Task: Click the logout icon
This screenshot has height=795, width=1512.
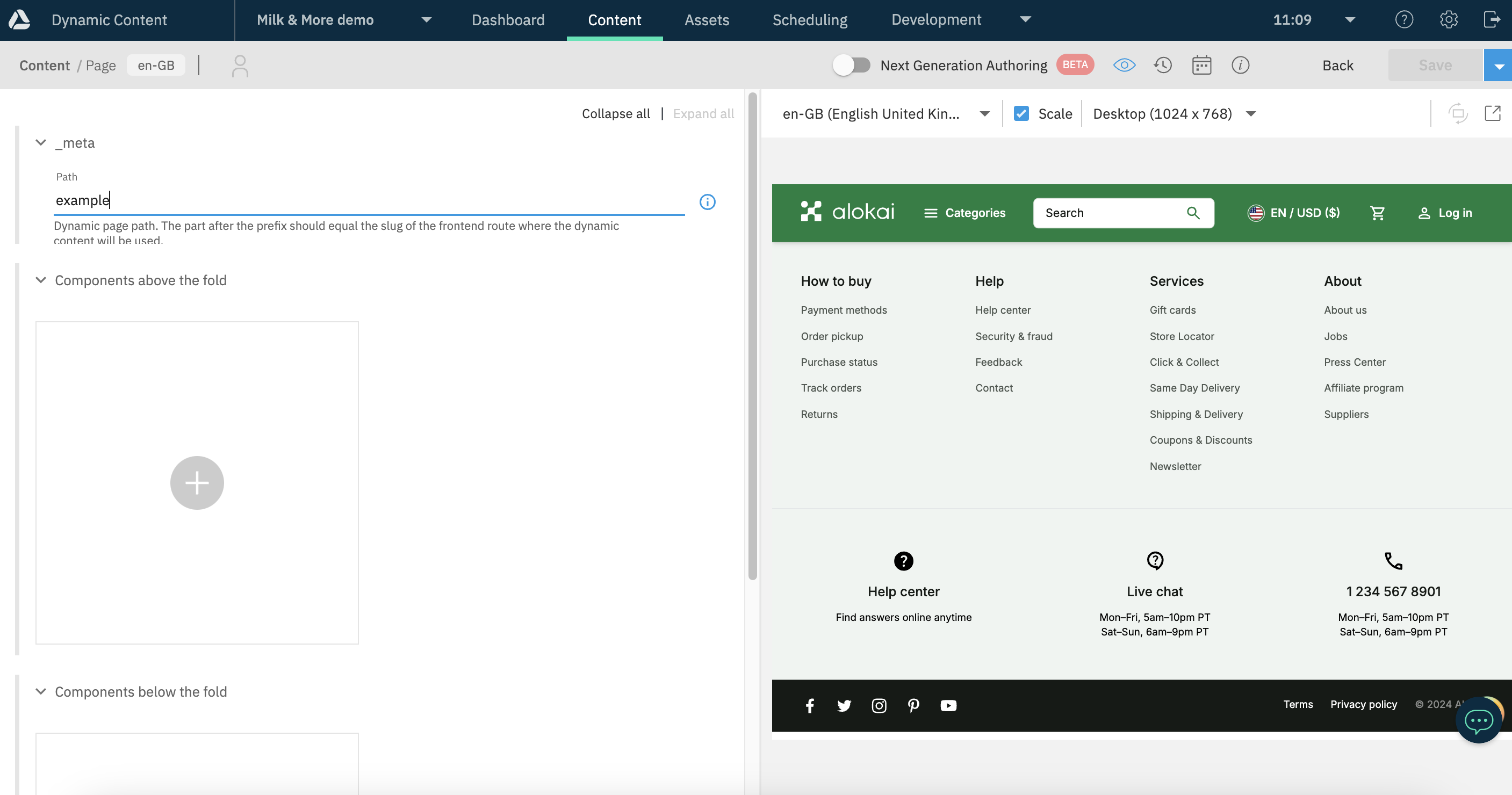Action: coord(1492,19)
